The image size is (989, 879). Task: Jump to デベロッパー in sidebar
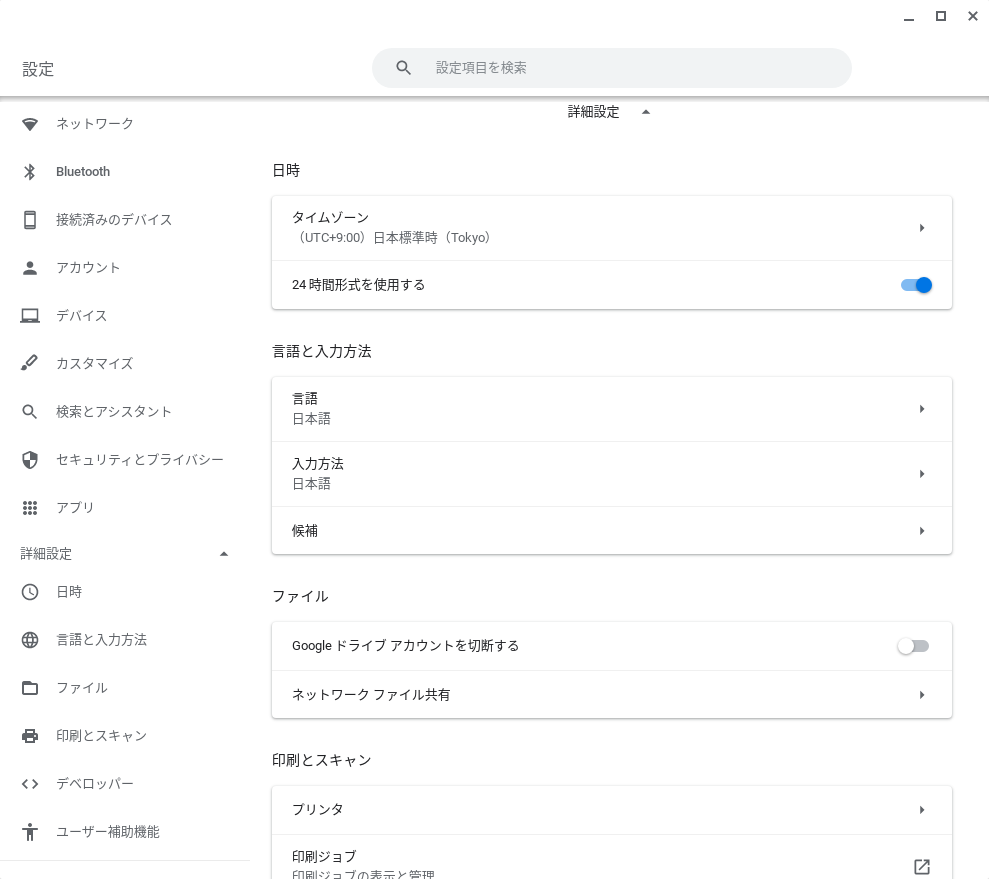95,784
